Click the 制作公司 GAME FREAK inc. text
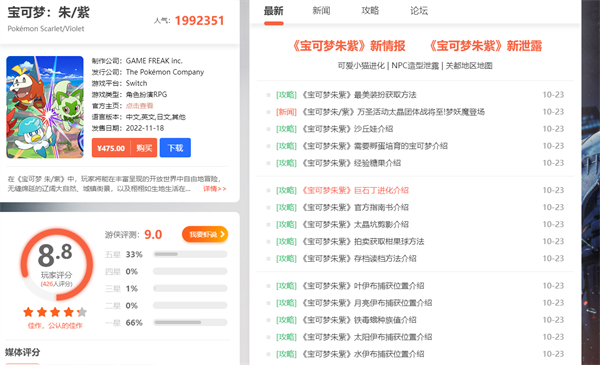Screen dimensions: 600x365 pos(137,60)
